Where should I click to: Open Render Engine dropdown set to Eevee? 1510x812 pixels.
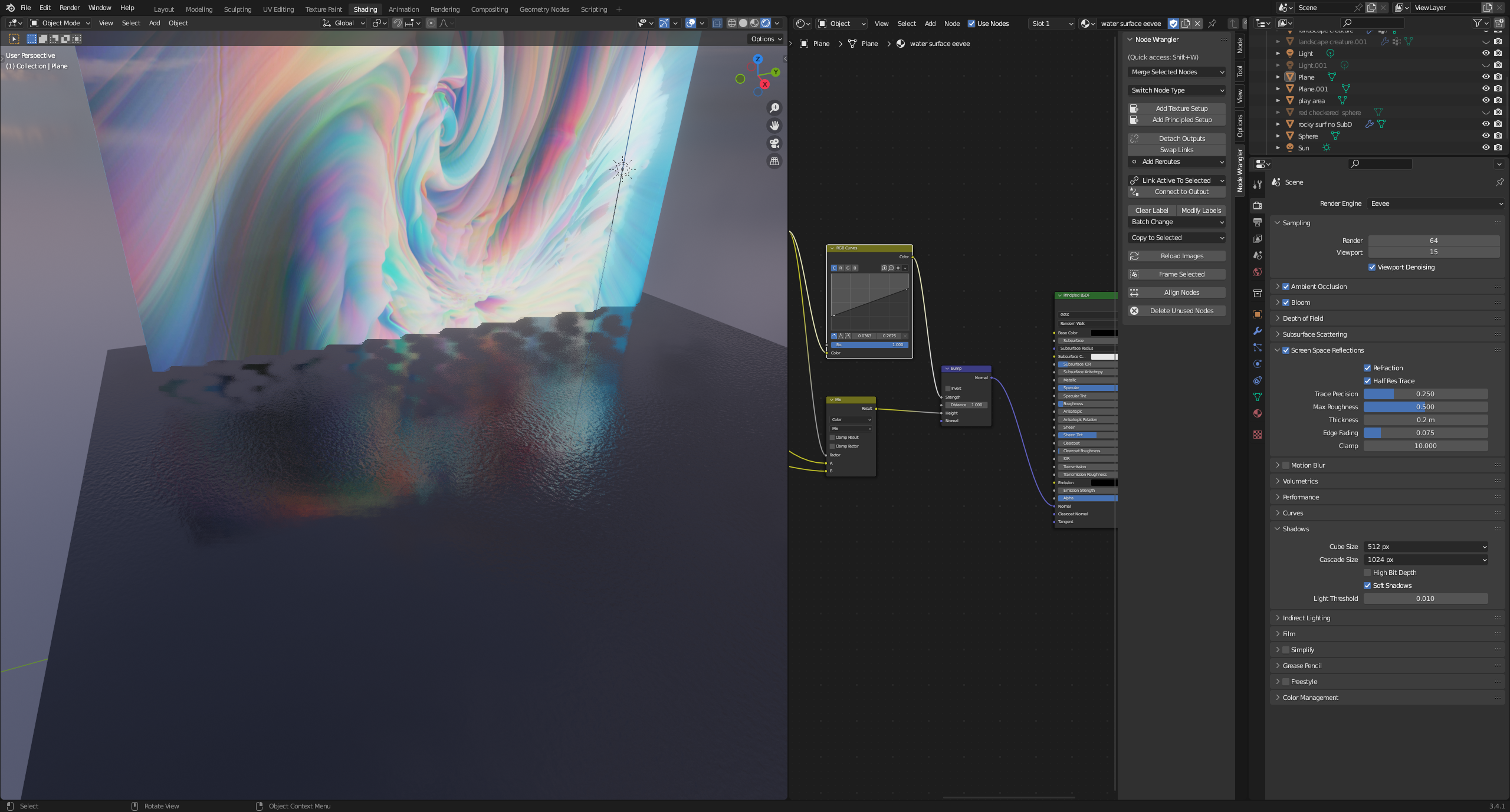tap(1436, 203)
